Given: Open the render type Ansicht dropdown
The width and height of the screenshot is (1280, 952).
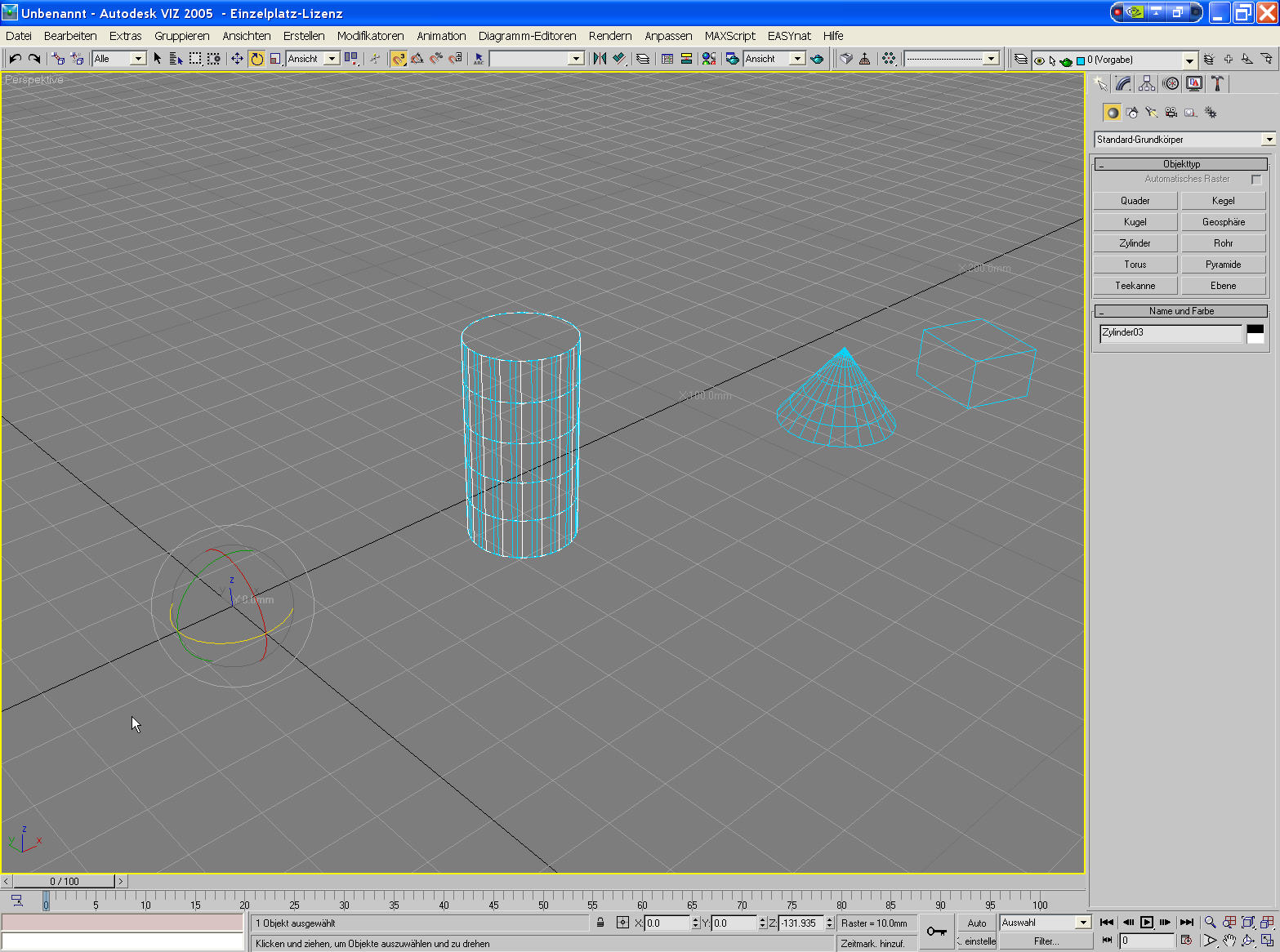Looking at the screenshot, I should pos(774,59).
